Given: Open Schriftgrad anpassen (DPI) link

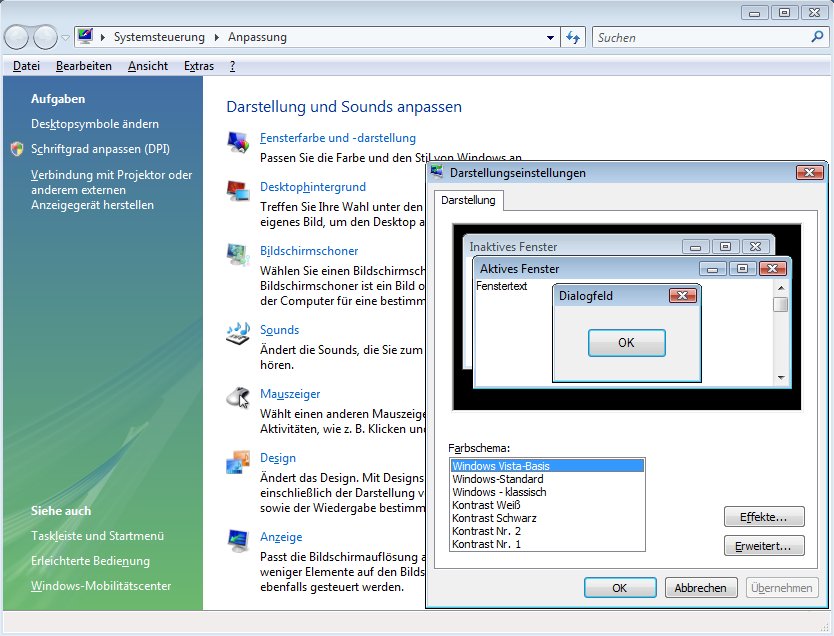Looking at the screenshot, I should pyautogui.click(x=100, y=149).
